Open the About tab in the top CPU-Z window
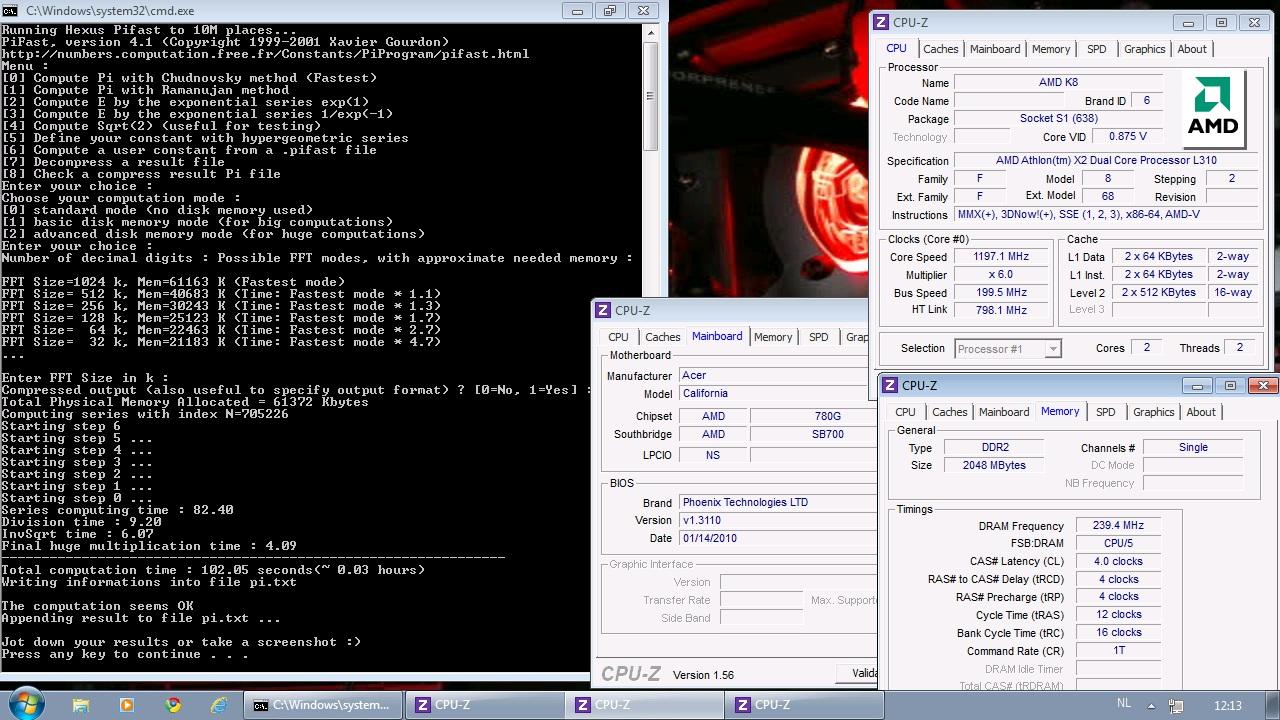The height and width of the screenshot is (720, 1280). 1192,49
